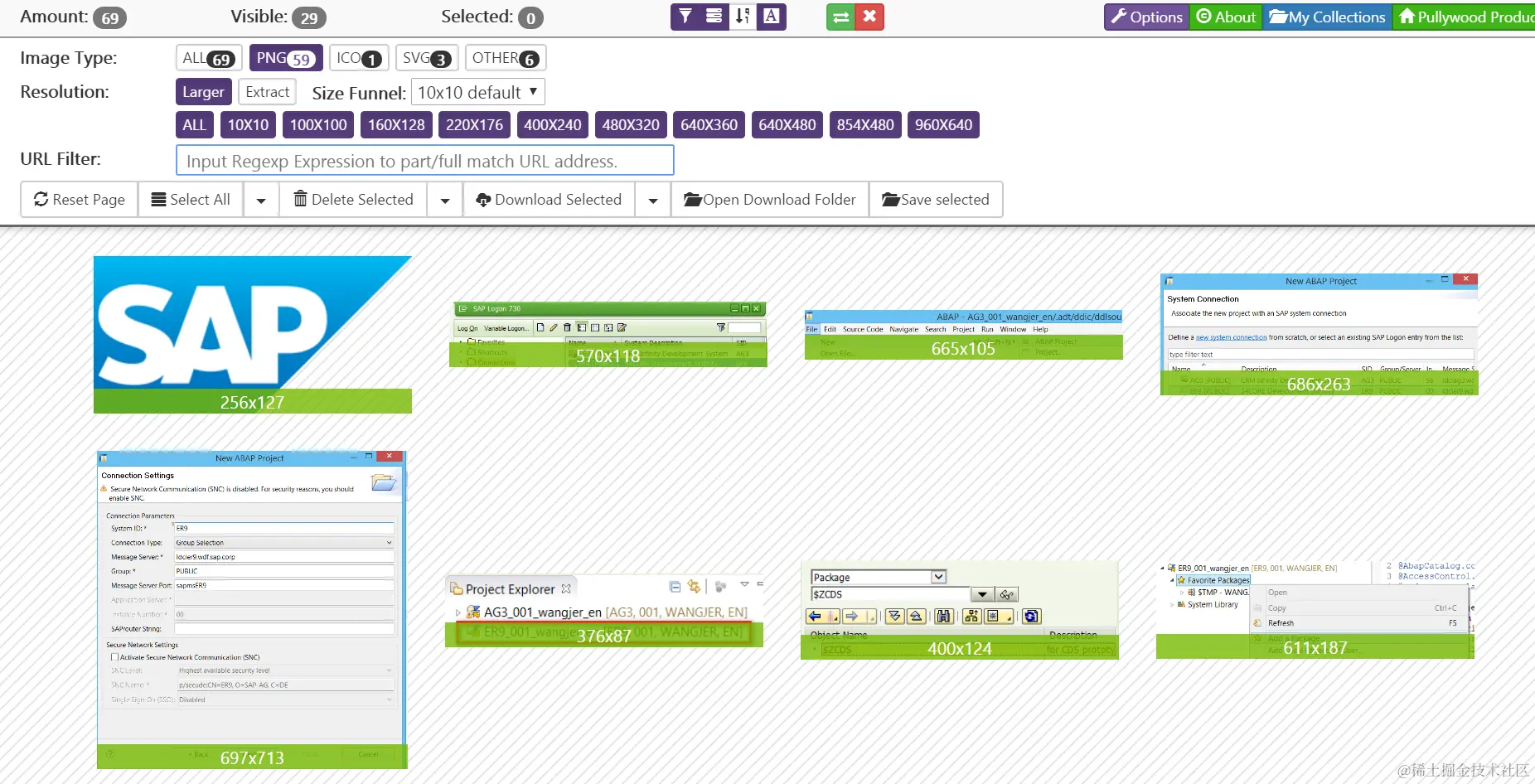Toggle the filter funnel icon
The image size is (1535, 784).
pos(685,17)
